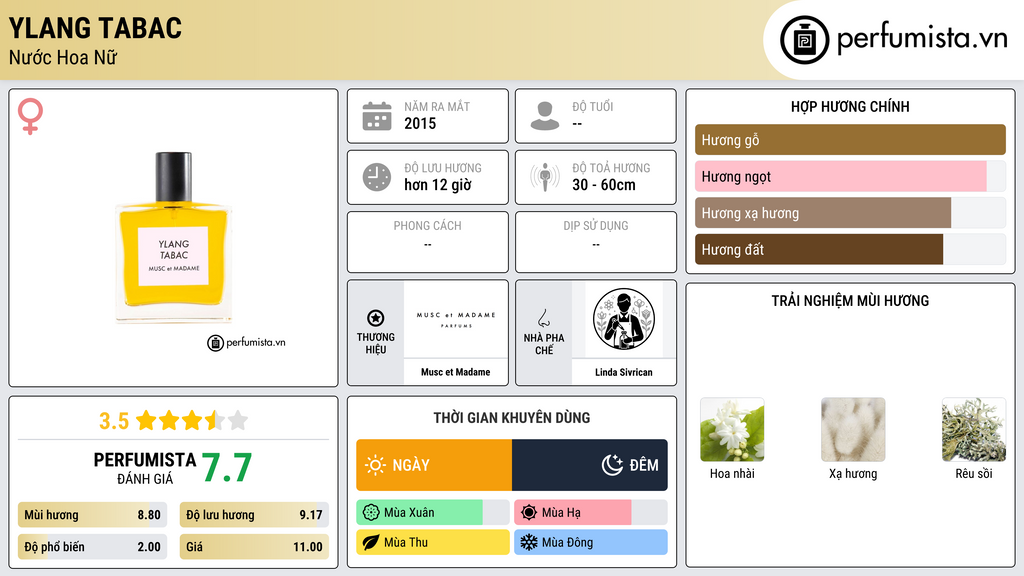The height and width of the screenshot is (576, 1024).
Task: Click the female gender symbol icon
Action: point(30,116)
